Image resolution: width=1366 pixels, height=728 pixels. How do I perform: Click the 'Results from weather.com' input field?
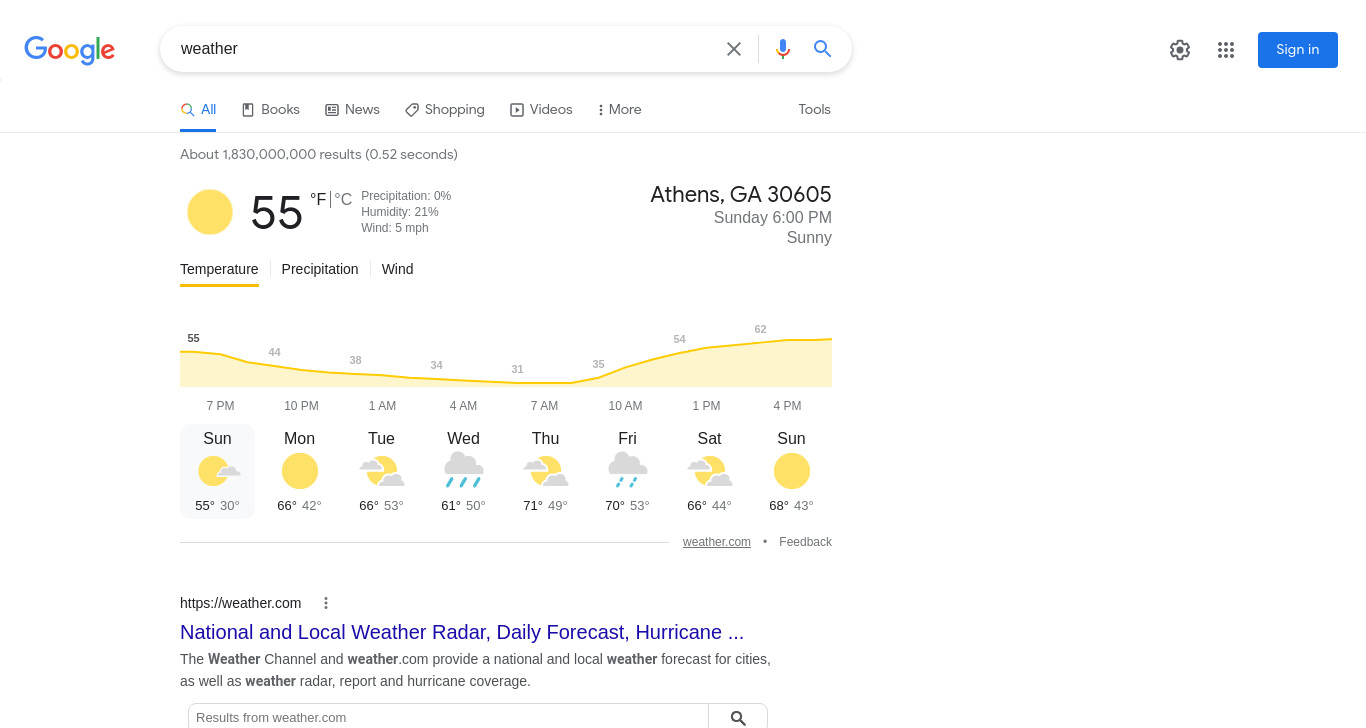[448, 717]
